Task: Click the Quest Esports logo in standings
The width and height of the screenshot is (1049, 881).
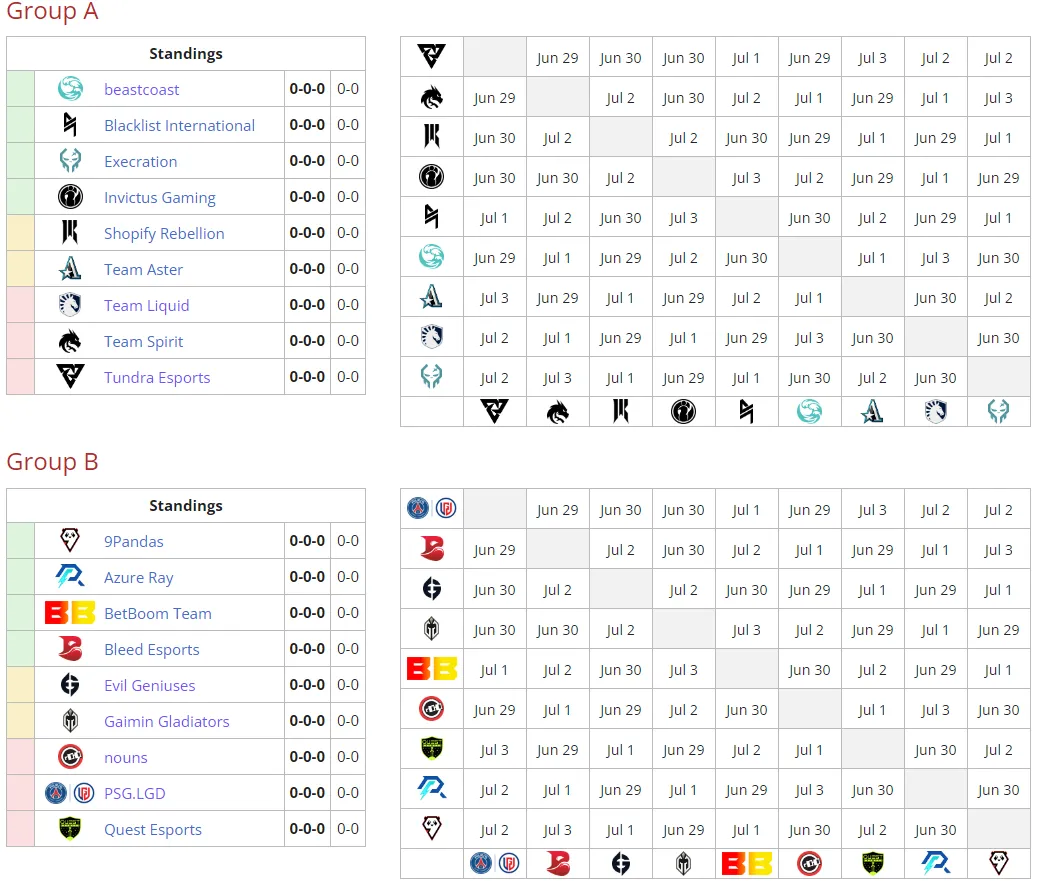Action: point(70,829)
